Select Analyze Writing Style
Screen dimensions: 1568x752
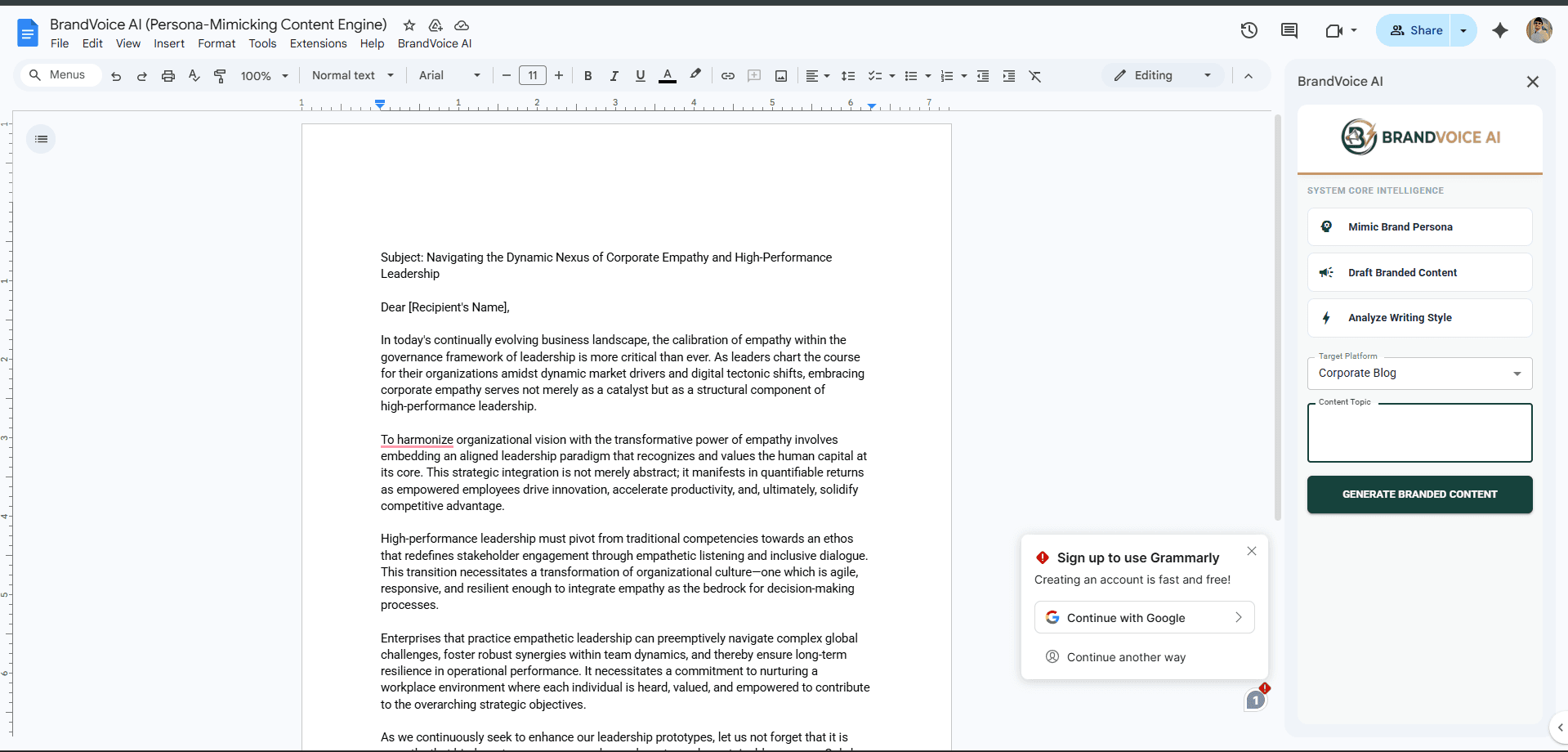[1419, 318]
